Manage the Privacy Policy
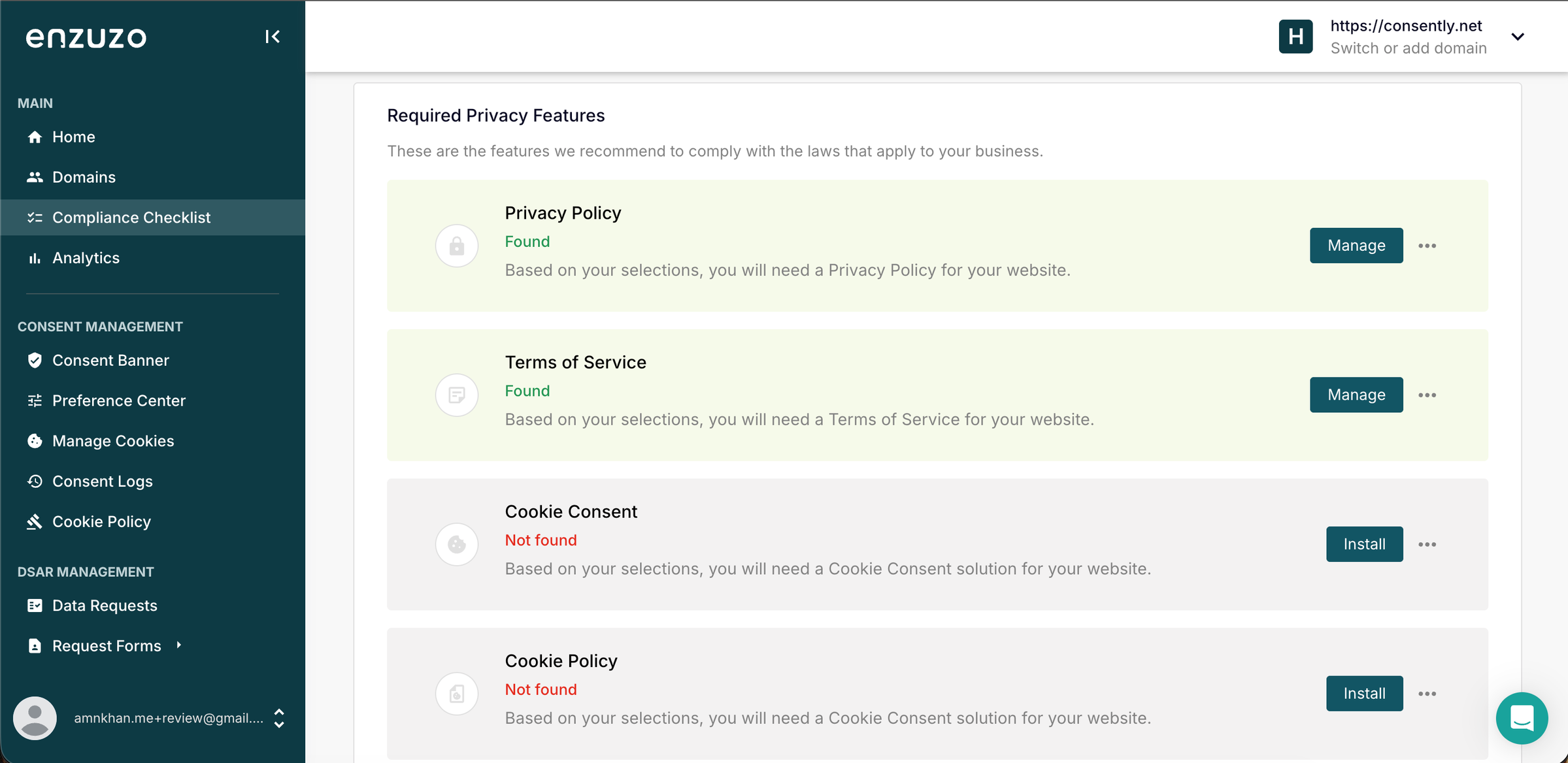The width and height of the screenshot is (1568, 763). click(x=1356, y=246)
